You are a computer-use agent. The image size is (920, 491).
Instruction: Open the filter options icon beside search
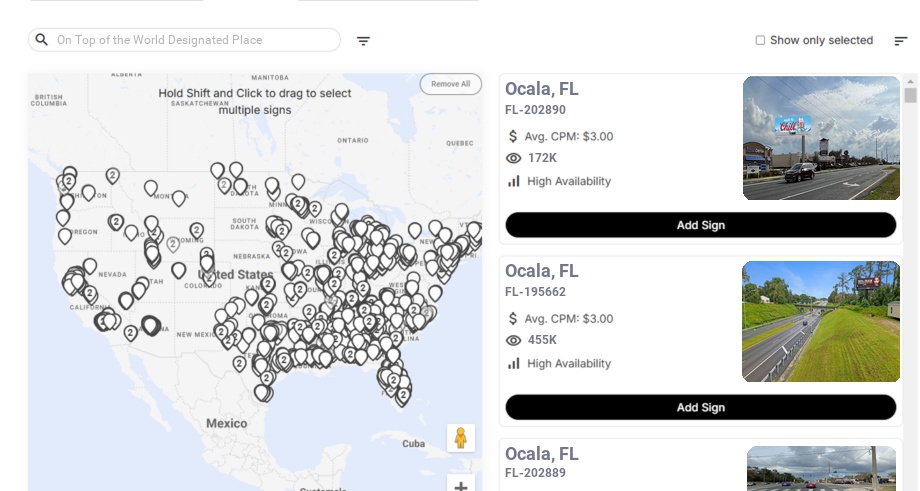pos(363,41)
